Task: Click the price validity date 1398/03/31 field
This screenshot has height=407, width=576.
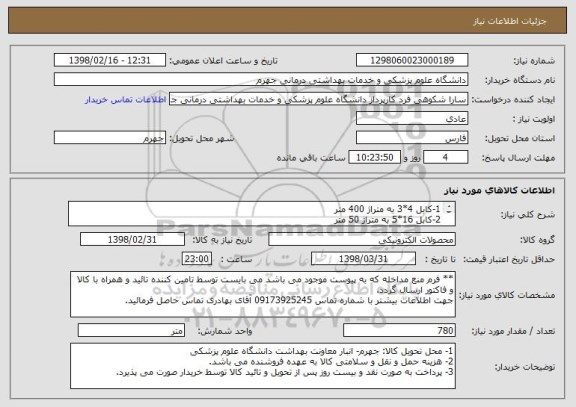Action: coord(363,259)
